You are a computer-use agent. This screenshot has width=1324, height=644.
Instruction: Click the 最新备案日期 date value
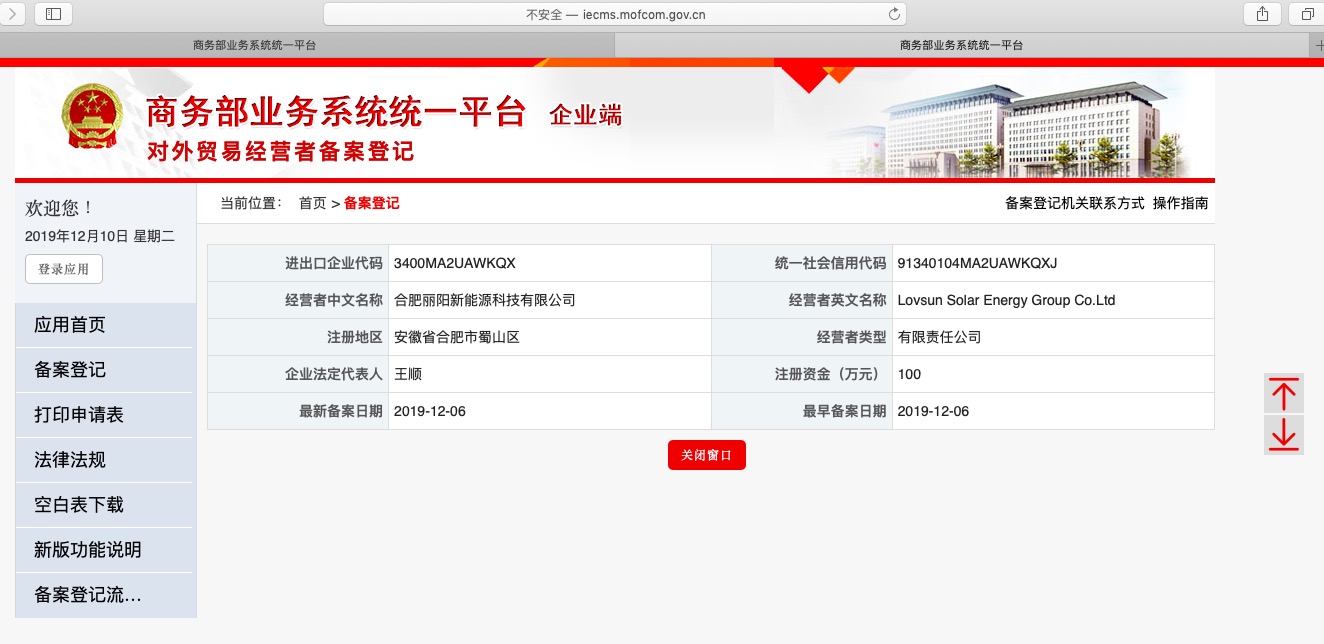click(430, 411)
